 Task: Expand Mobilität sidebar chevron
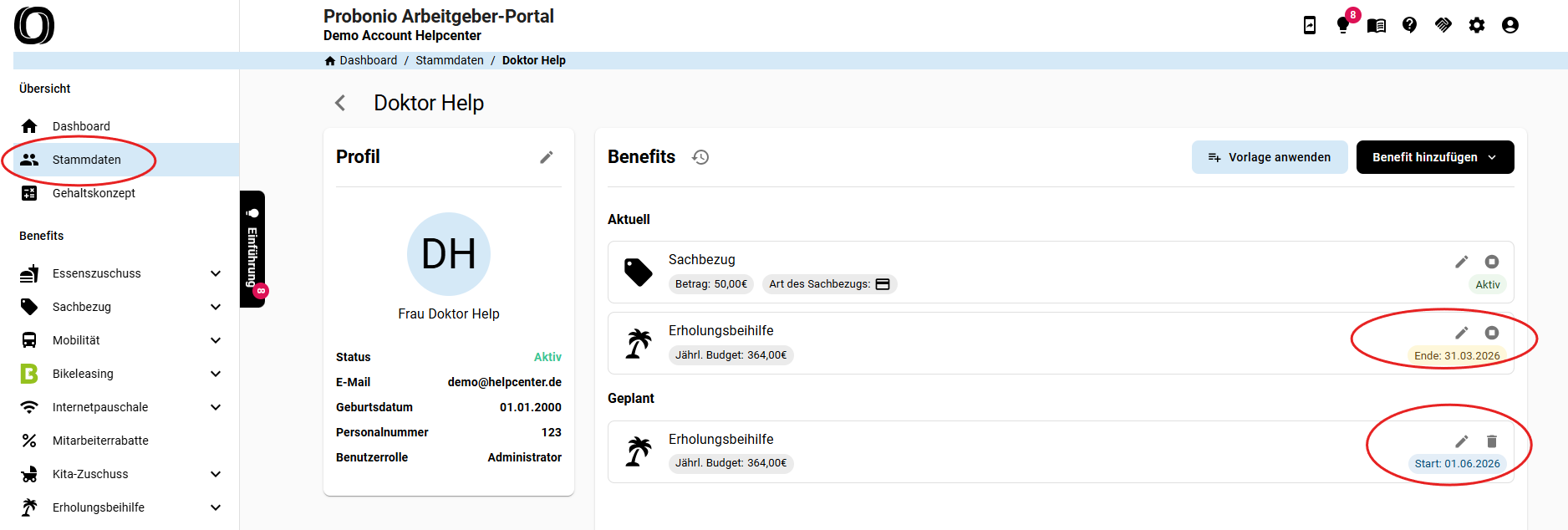point(216,340)
